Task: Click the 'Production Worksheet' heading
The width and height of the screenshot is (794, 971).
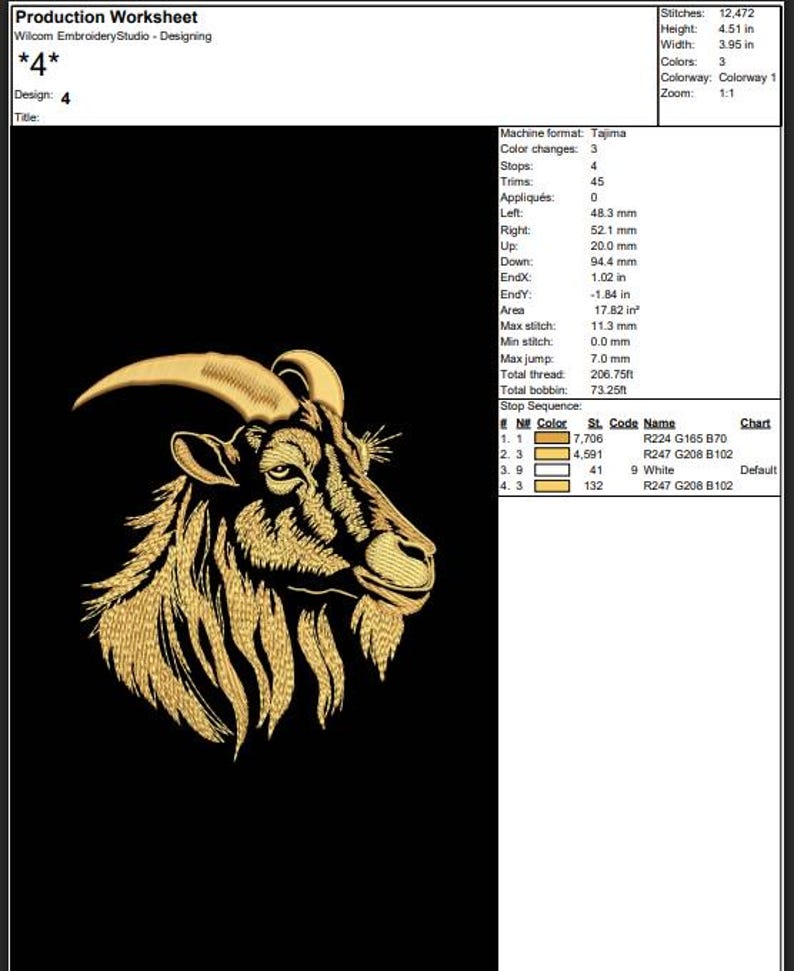Action: tap(107, 17)
